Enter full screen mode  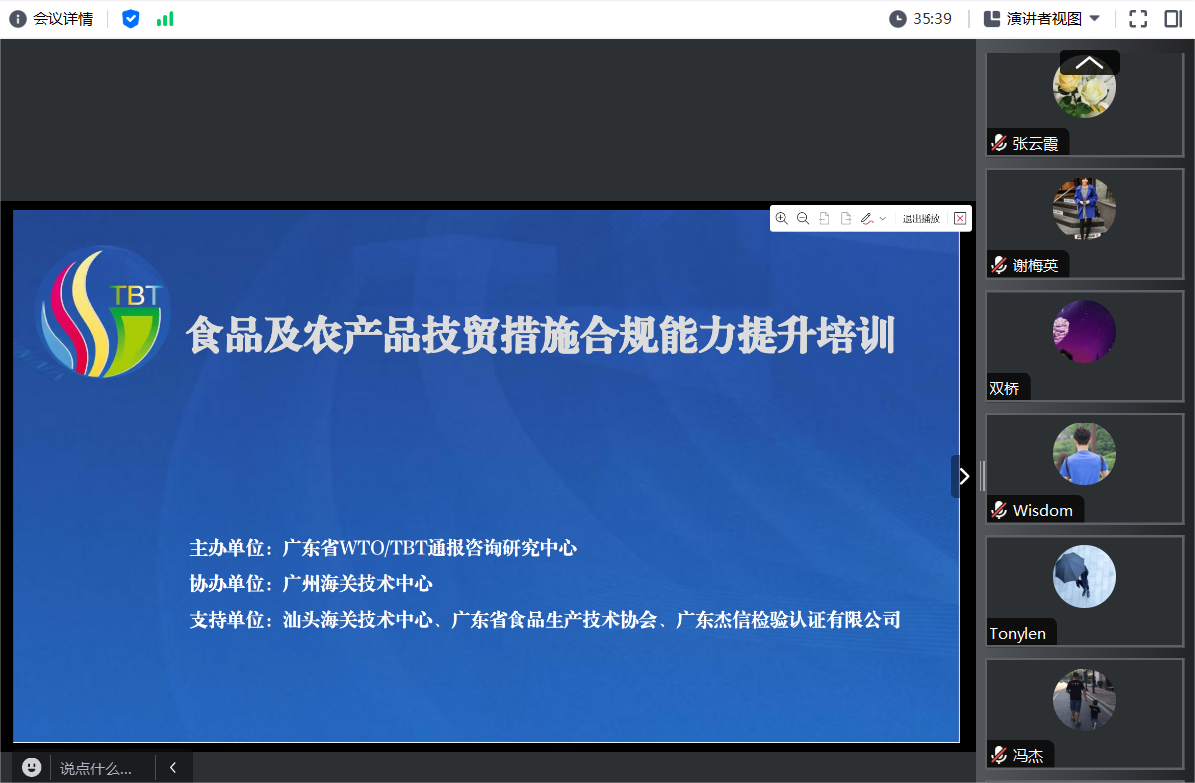(1138, 19)
